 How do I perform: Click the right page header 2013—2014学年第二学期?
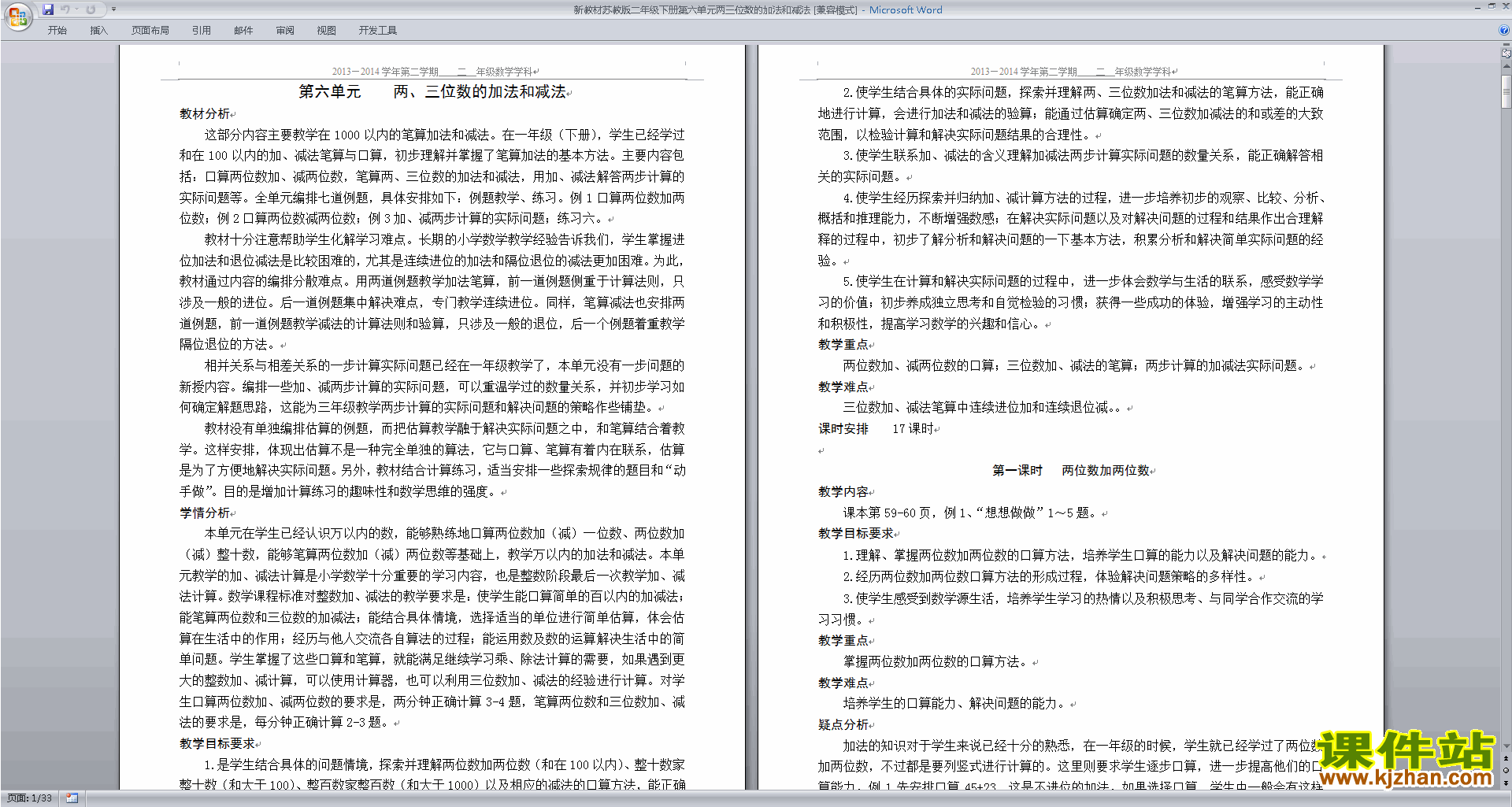[1071, 72]
